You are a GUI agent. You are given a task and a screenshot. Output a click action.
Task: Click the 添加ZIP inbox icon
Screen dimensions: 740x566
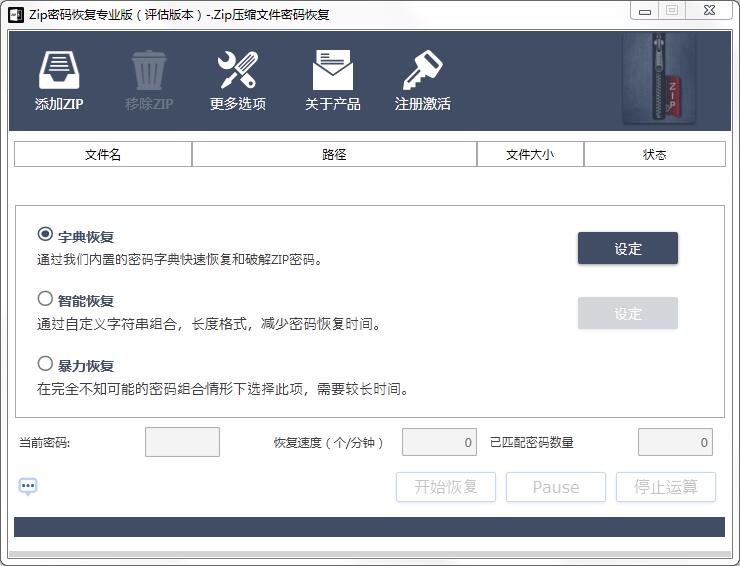[59, 70]
